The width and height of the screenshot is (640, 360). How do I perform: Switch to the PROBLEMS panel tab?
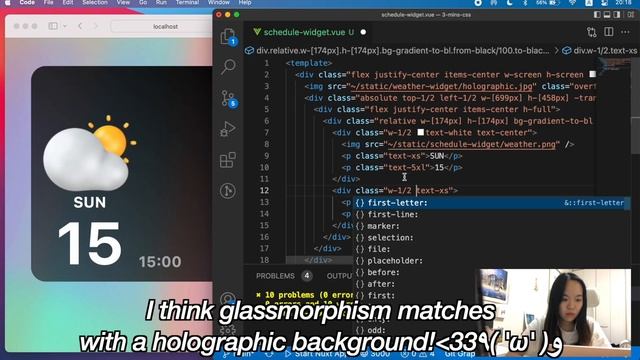point(275,276)
